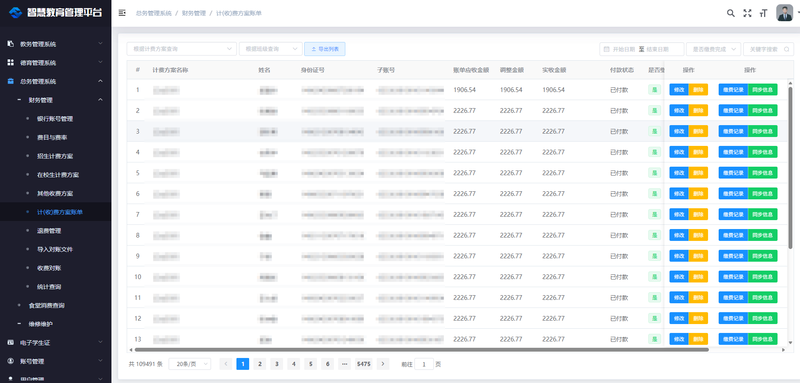Jump to last page 5475

pos(364,364)
